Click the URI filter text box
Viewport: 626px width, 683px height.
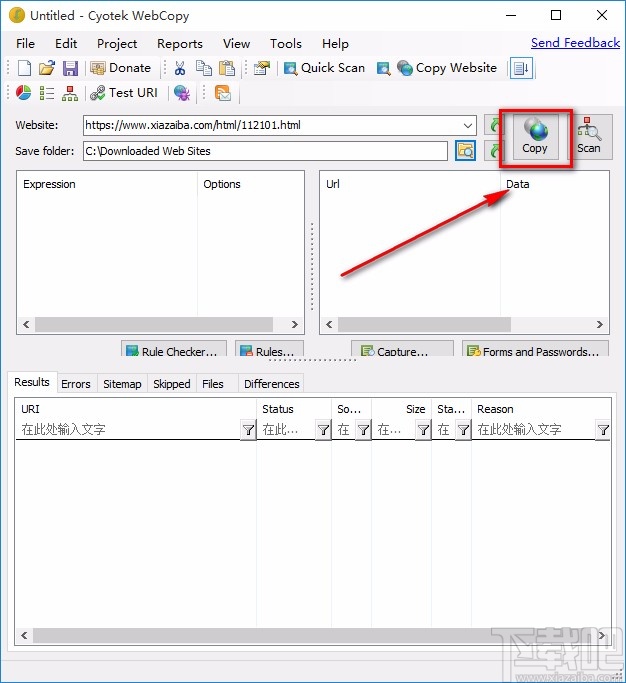(x=129, y=430)
